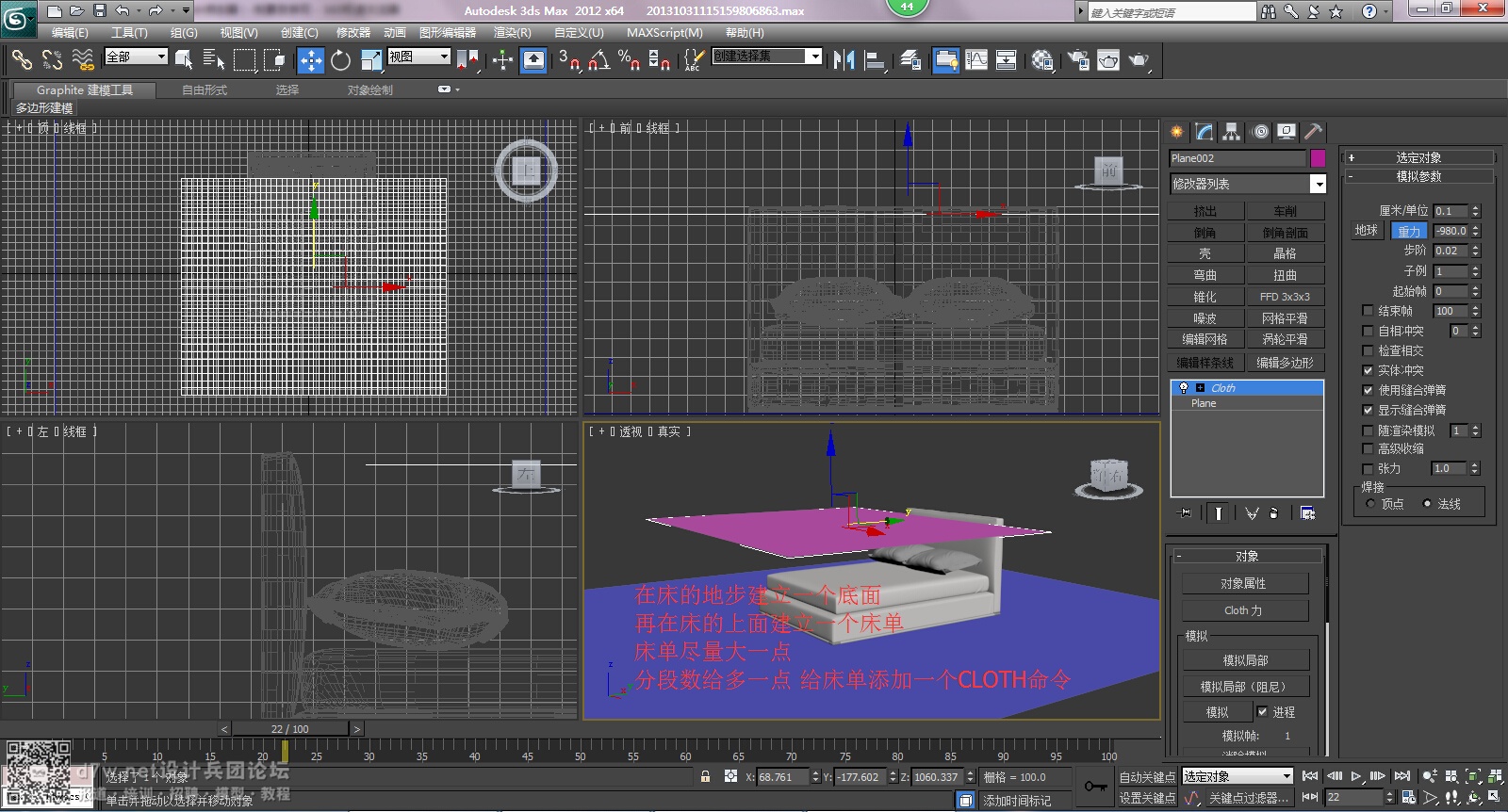
Task: Click the 22 / 100 time slider handle
Action: coord(290,729)
